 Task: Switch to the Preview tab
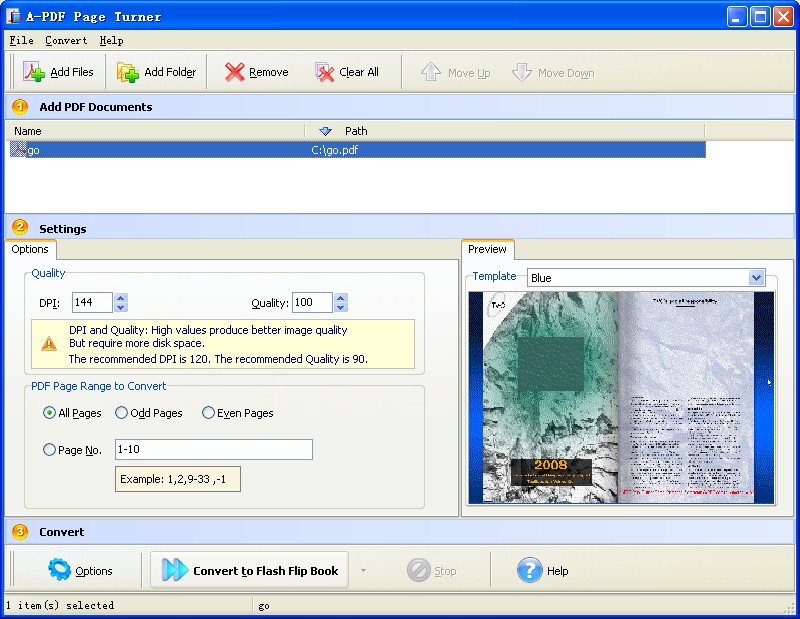tap(487, 250)
